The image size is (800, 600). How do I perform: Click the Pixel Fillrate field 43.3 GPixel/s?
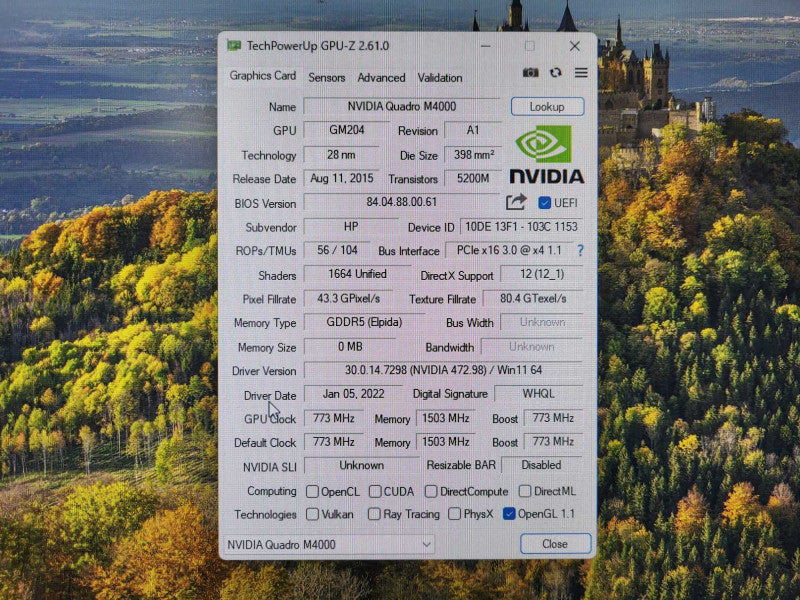pyautogui.click(x=348, y=298)
